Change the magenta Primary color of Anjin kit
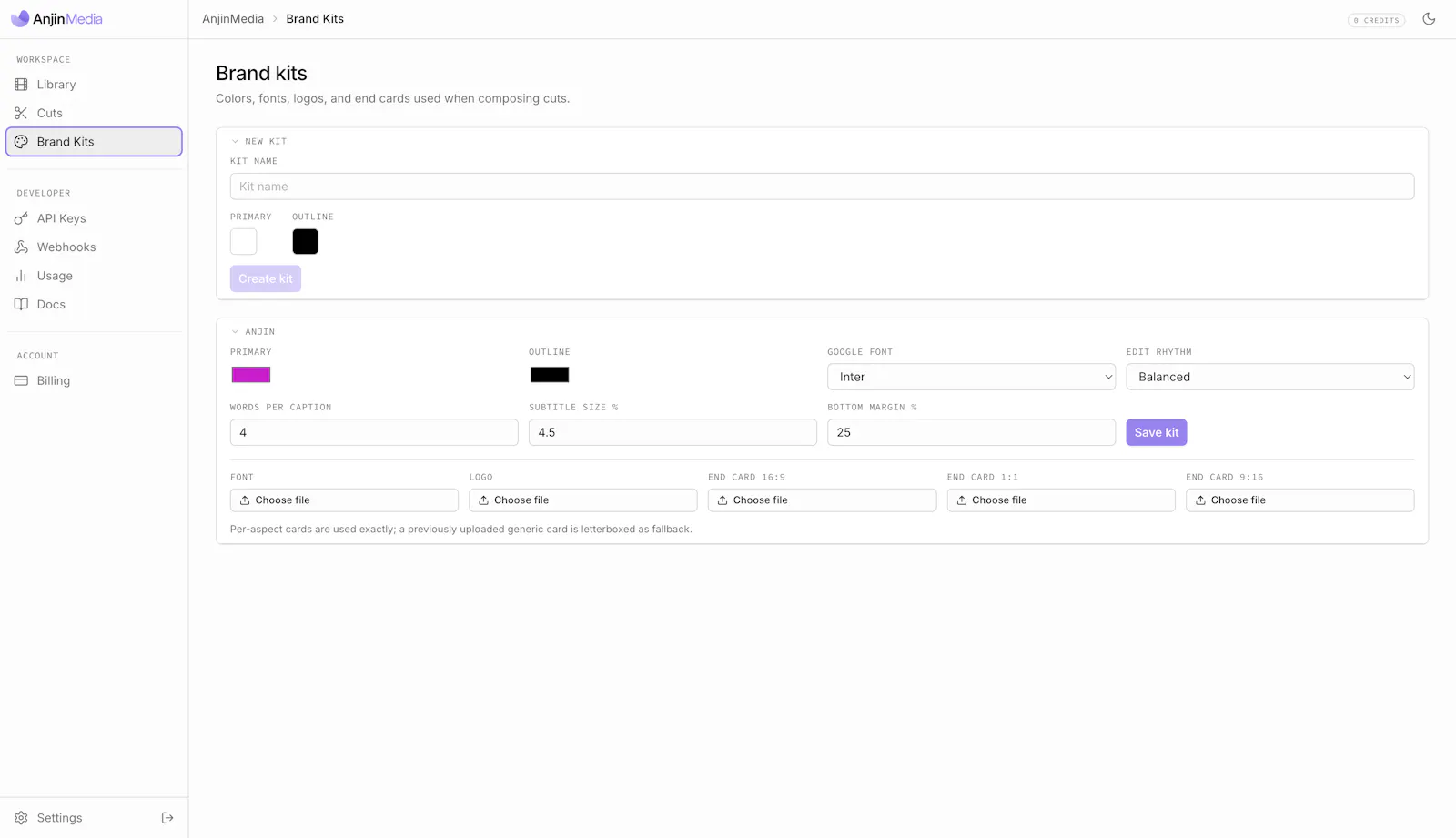Viewport: 1456px width, 838px height. [251, 375]
